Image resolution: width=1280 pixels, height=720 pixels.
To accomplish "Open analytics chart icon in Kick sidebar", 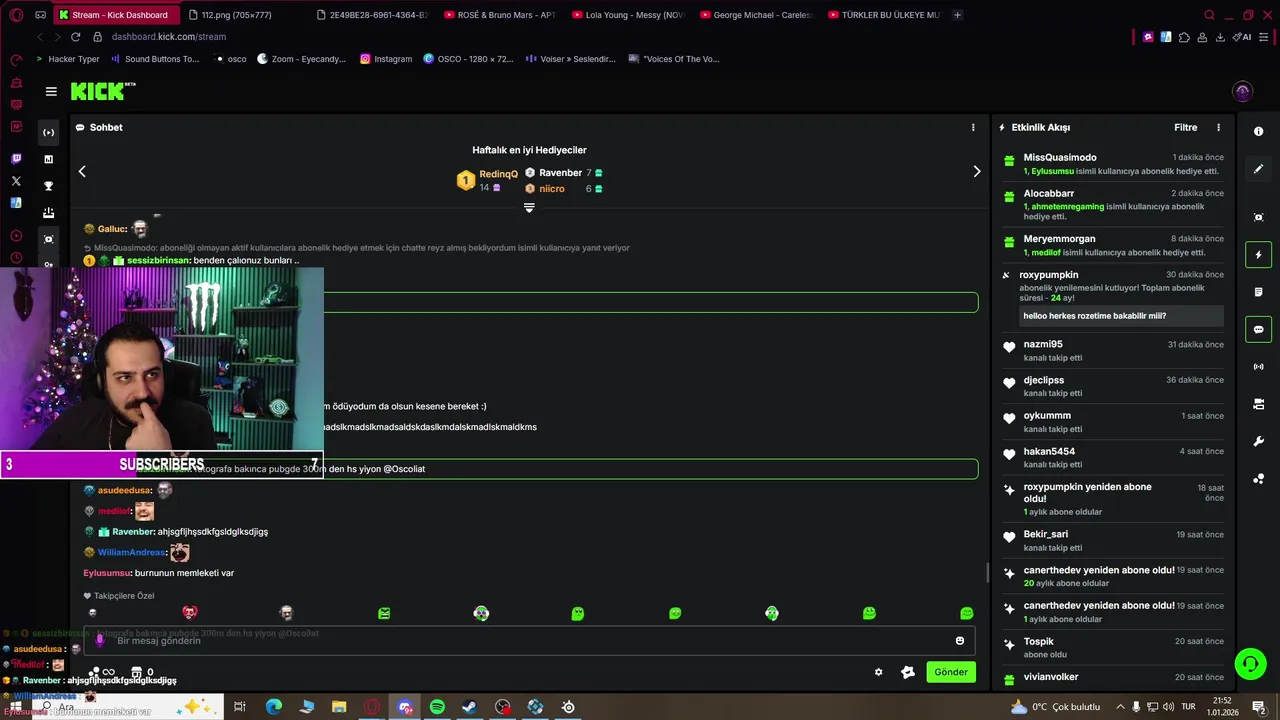I will pos(48,159).
